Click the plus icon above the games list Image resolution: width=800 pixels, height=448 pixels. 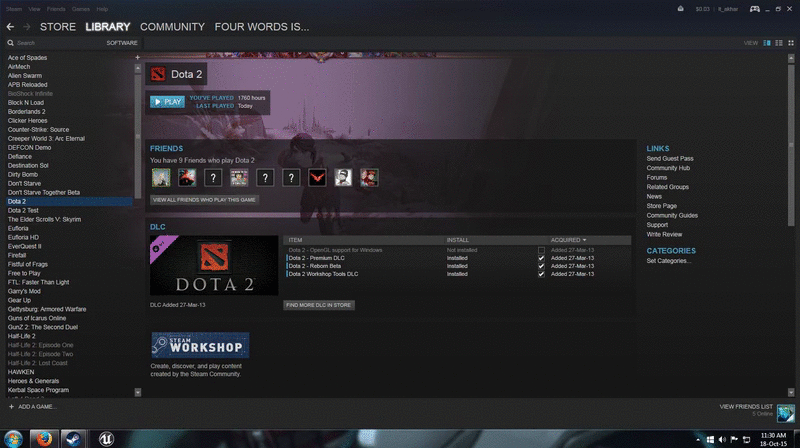(x=137, y=57)
